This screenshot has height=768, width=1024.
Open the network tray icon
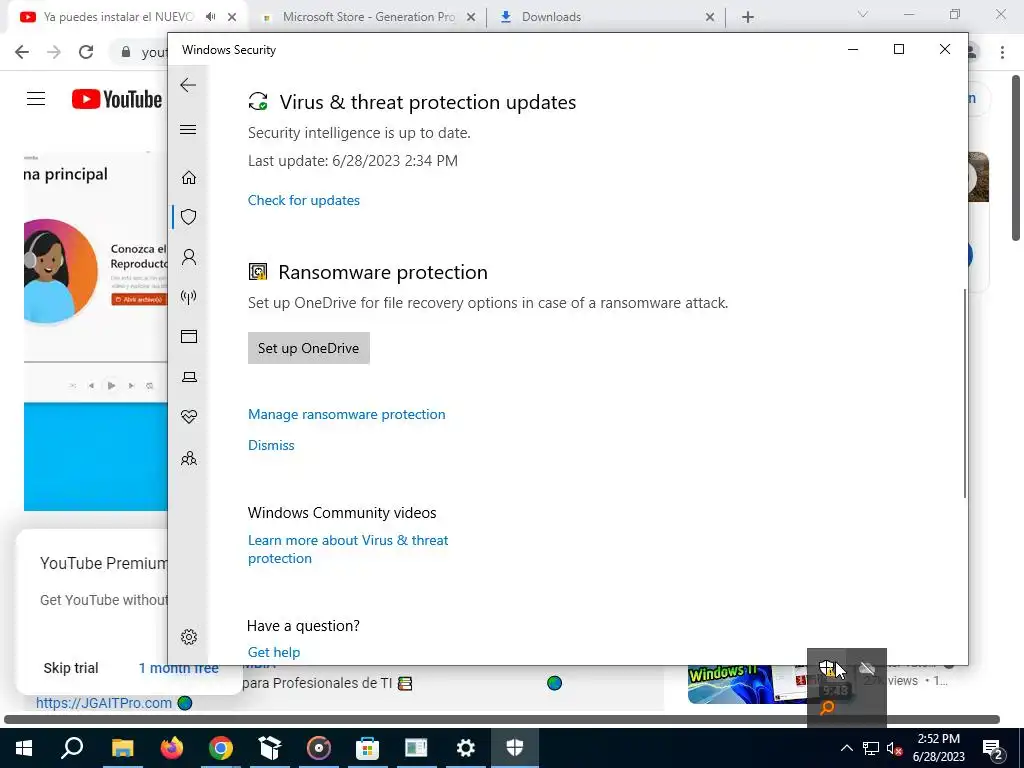871,748
